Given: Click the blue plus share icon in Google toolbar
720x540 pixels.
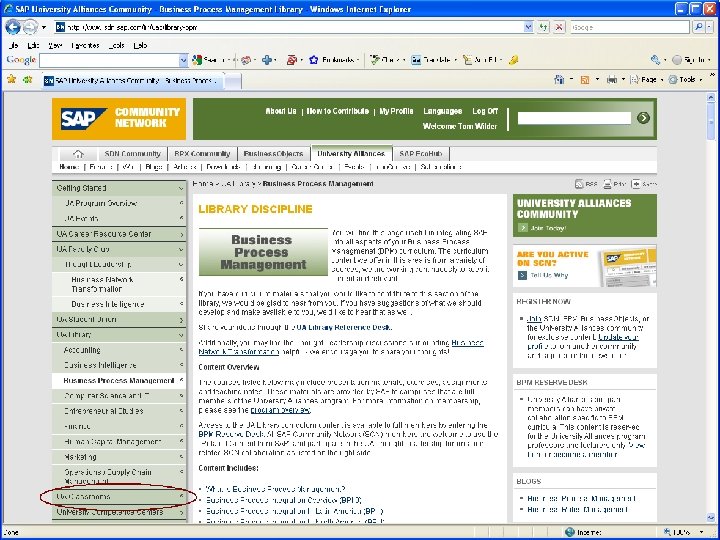Looking at the screenshot, I should (x=267, y=60).
